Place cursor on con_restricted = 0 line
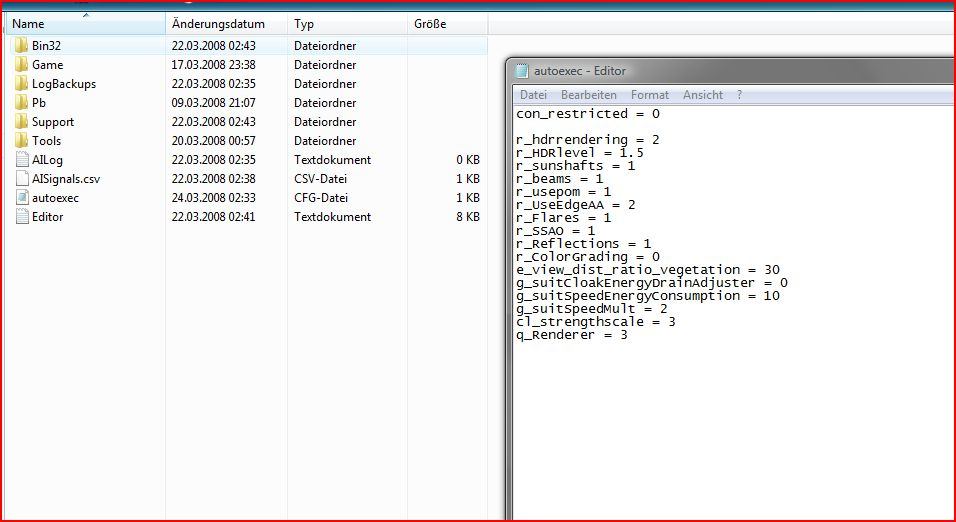The height and width of the screenshot is (522, 956). (588, 113)
